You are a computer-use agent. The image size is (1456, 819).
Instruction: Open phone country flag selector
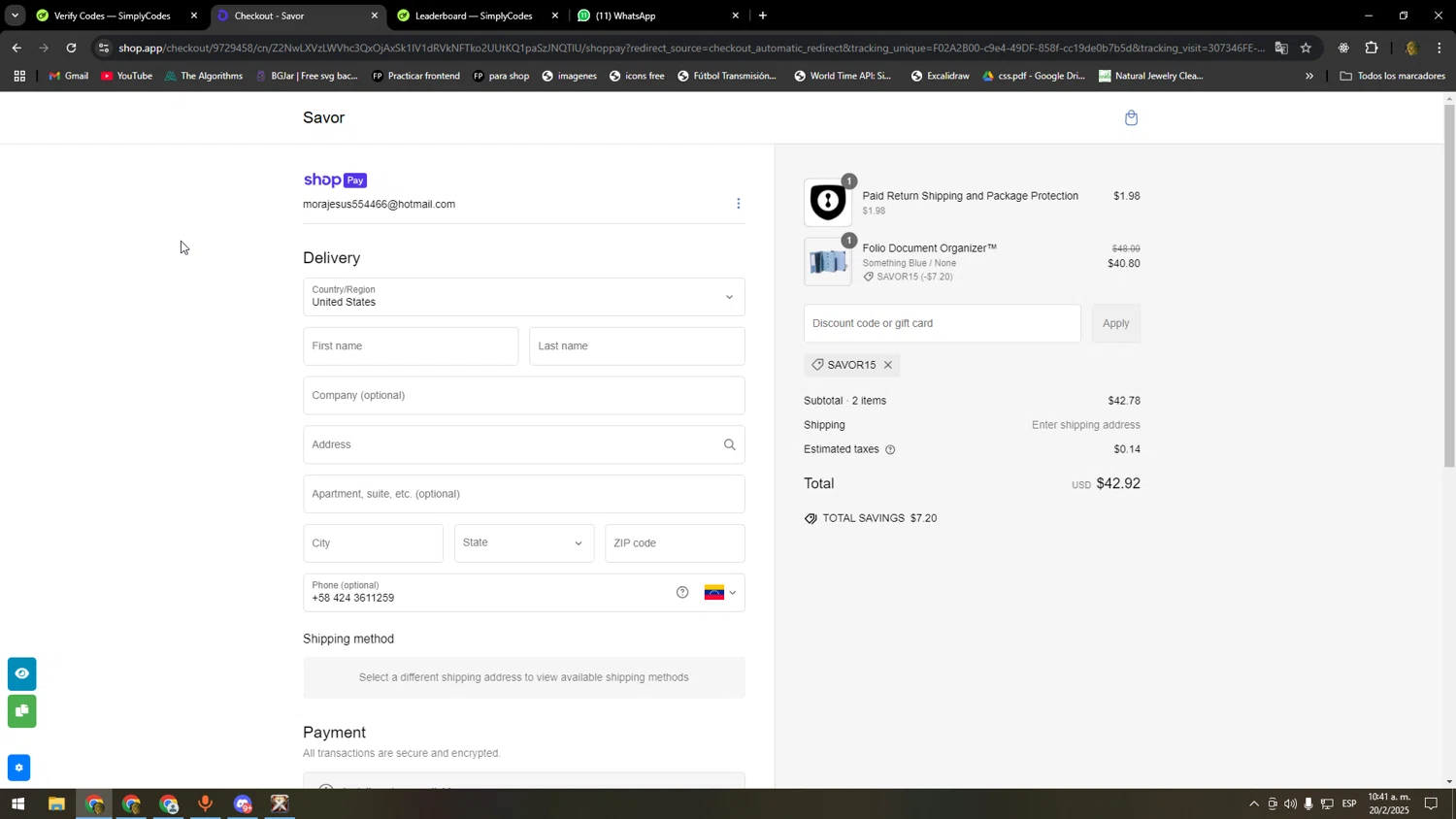pyautogui.click(x=720, y=593)
